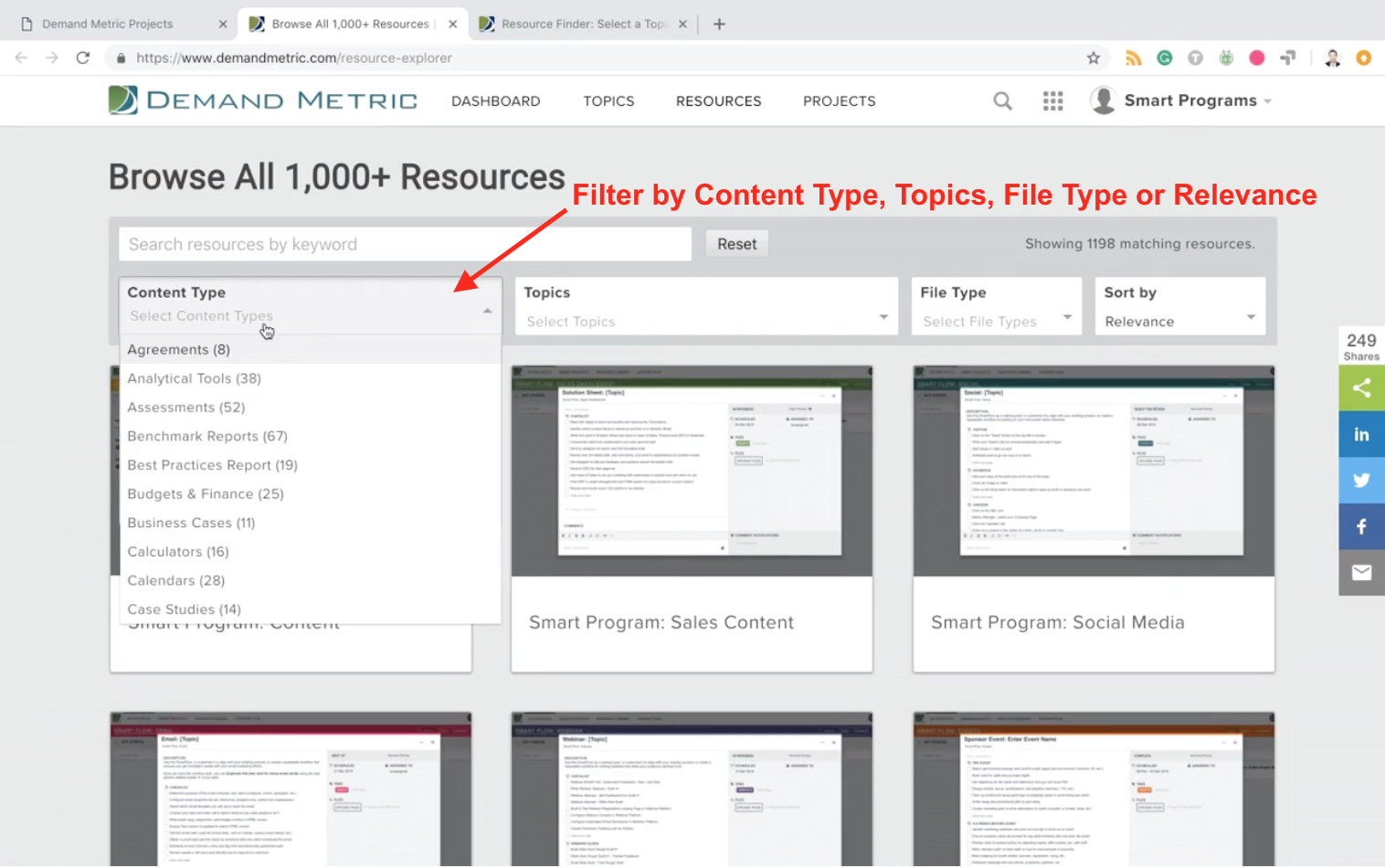Collapse the Content Type dropdown
The image size is (1385, 868).
(488, 312)
